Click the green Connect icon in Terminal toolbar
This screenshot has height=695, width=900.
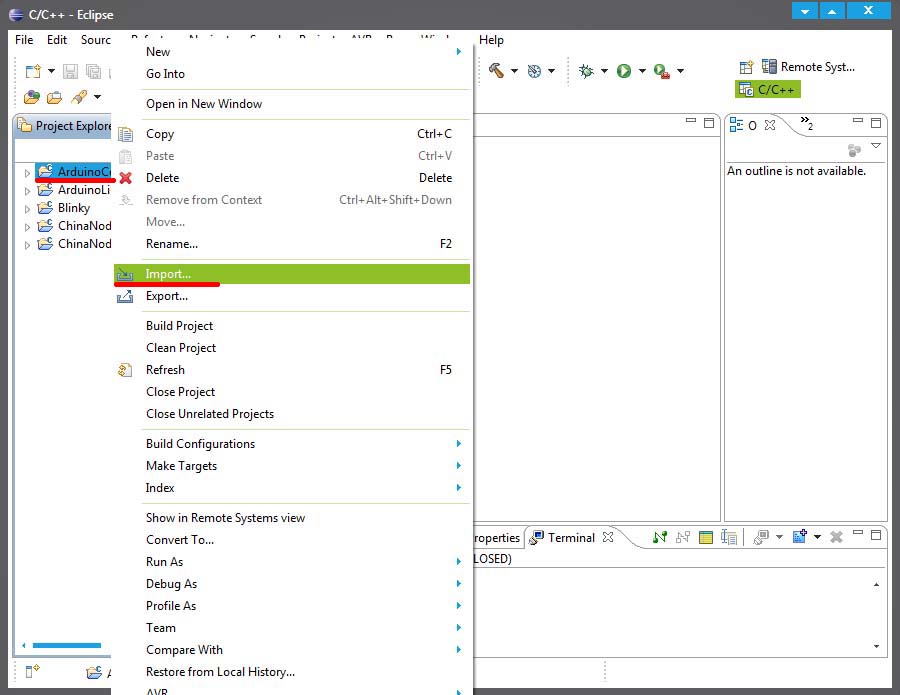tap(660, 537)
